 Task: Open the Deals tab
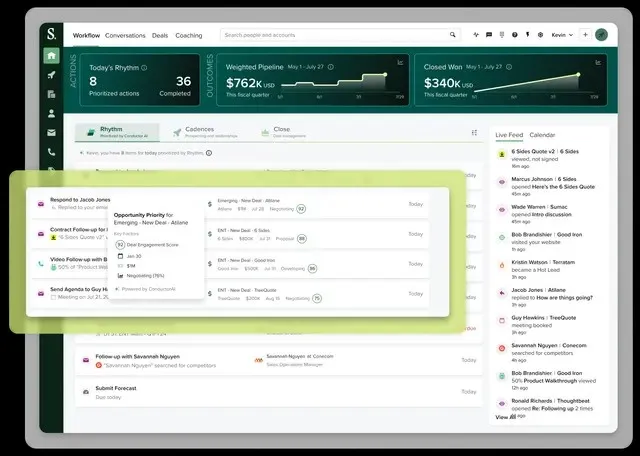pos(160,36)
